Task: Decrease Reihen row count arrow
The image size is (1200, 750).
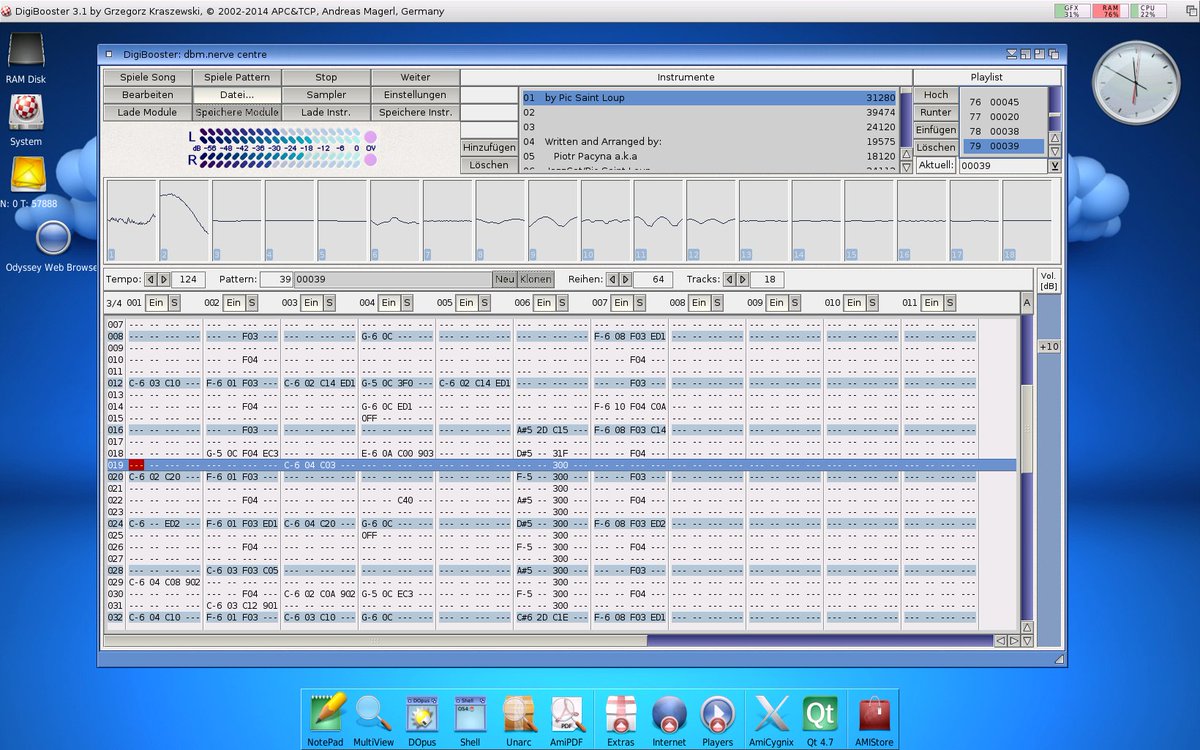Action: (x=613, y=280)
